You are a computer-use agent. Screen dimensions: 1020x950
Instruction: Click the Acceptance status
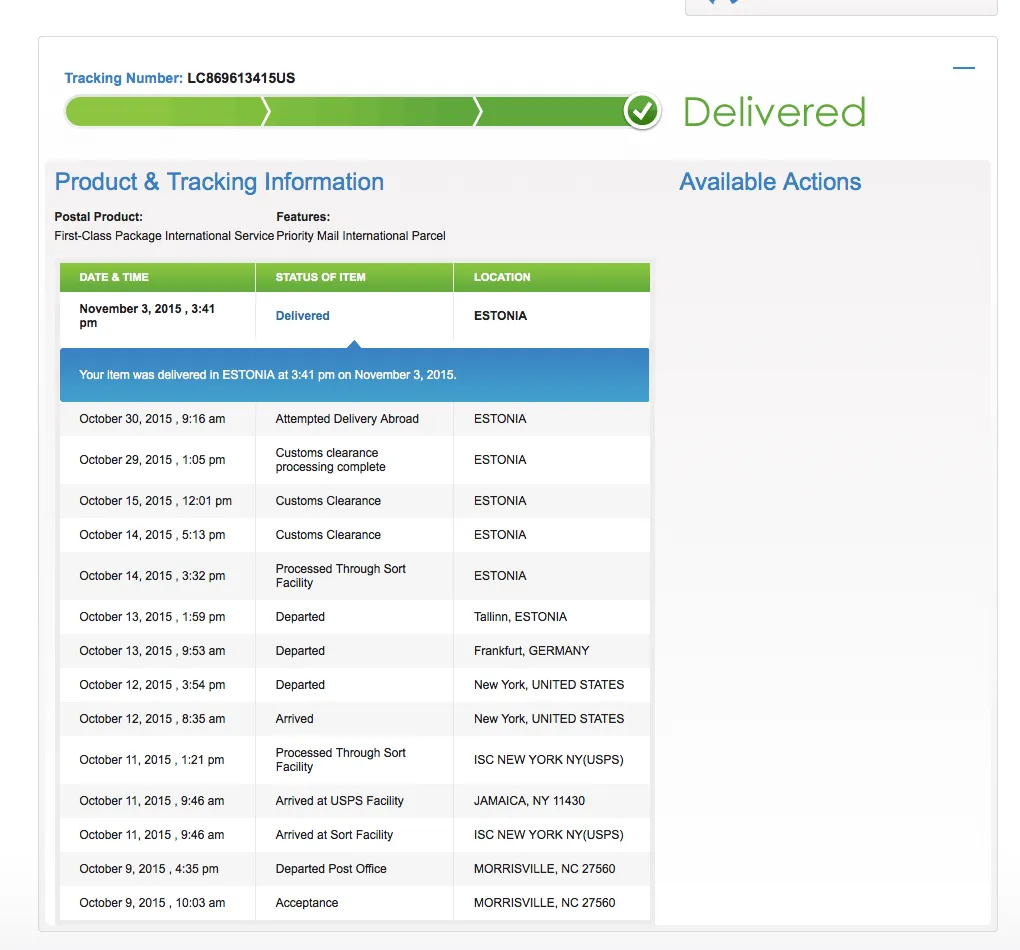point(306,903)
